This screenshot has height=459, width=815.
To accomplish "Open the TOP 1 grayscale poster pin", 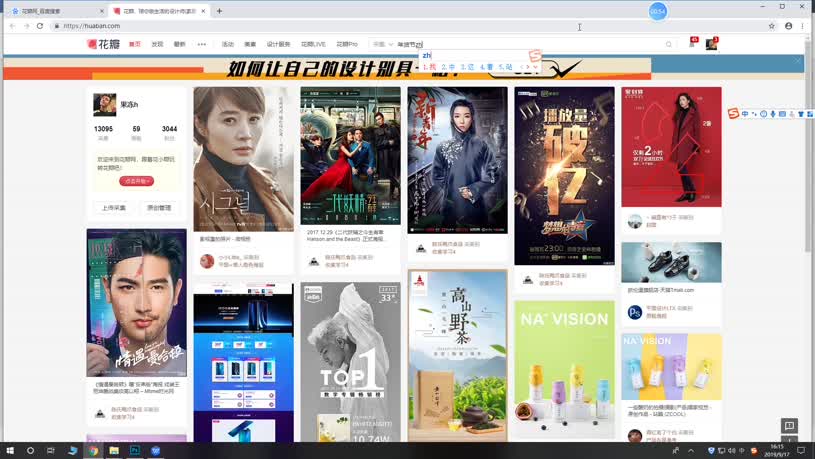I will coord(350,362).
